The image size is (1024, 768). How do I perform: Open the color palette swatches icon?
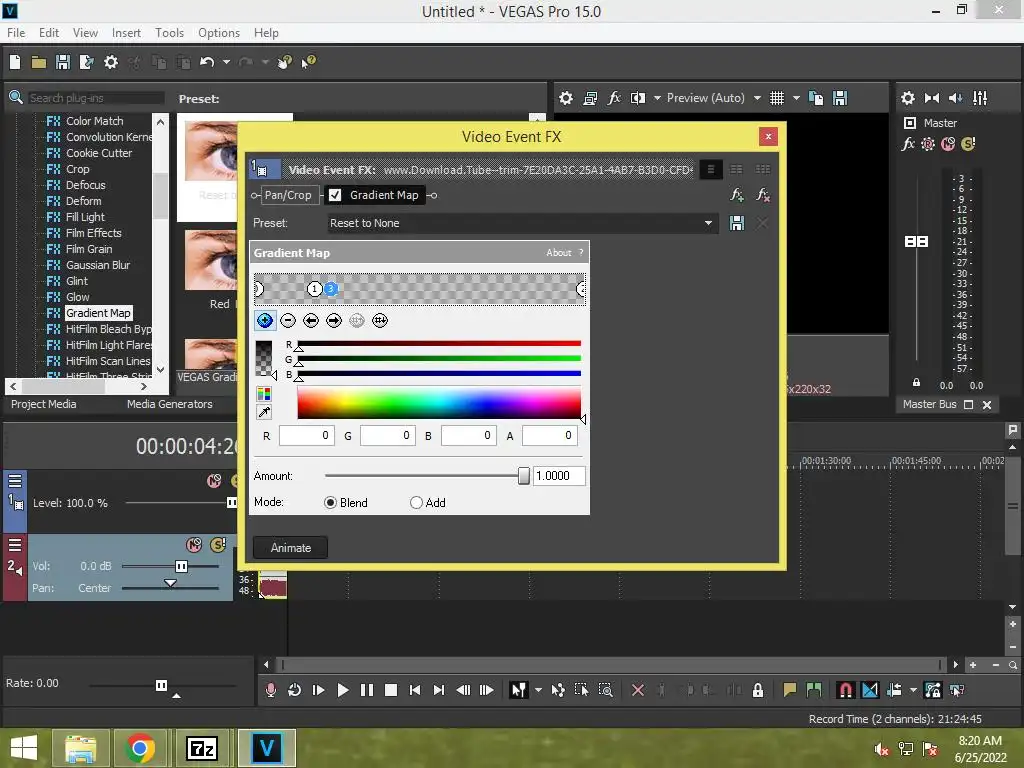(264, 394)
